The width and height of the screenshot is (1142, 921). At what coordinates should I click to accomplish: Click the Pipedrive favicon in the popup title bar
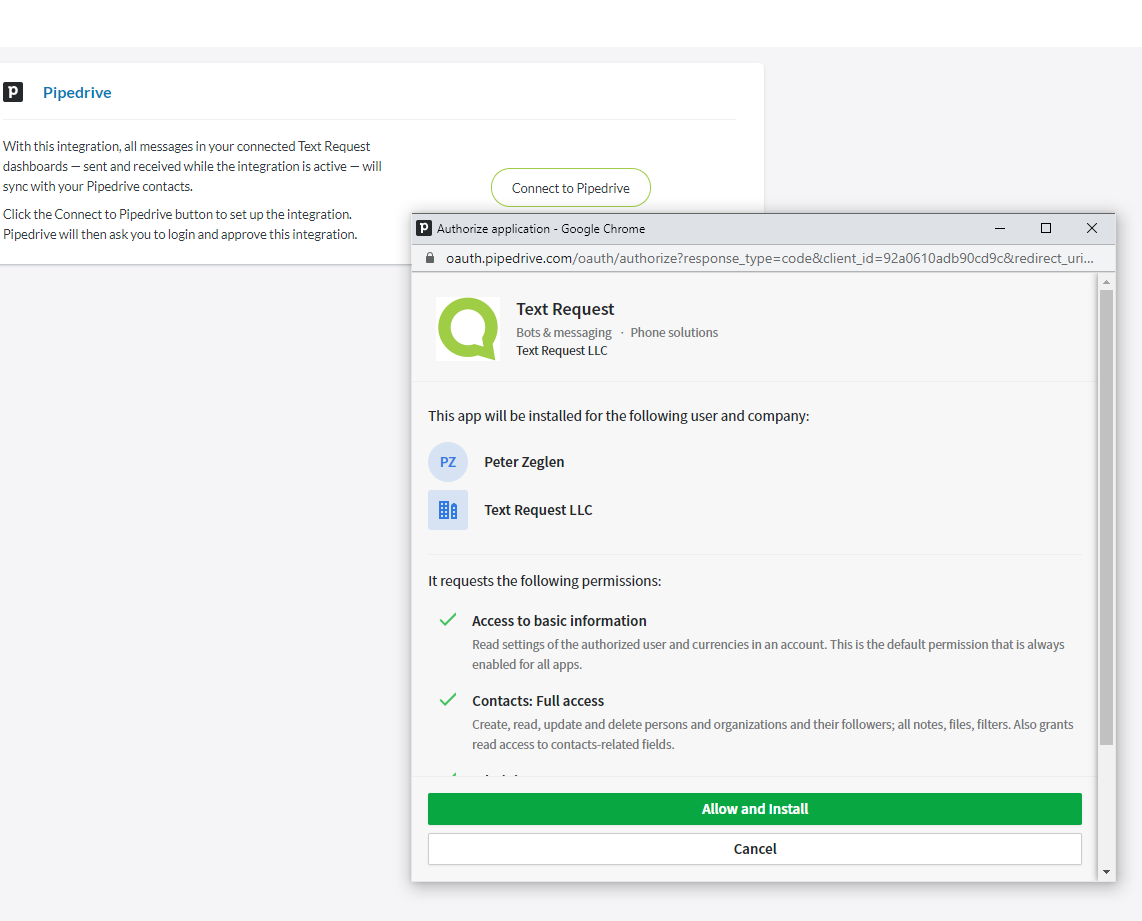click(424, 229)
